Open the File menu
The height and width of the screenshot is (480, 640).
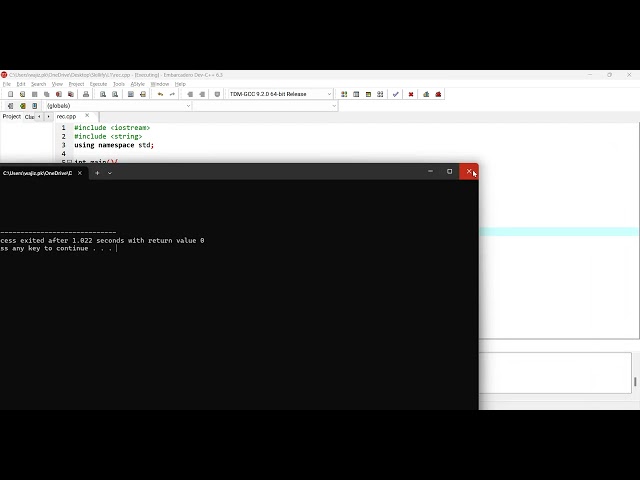point(7,84)
